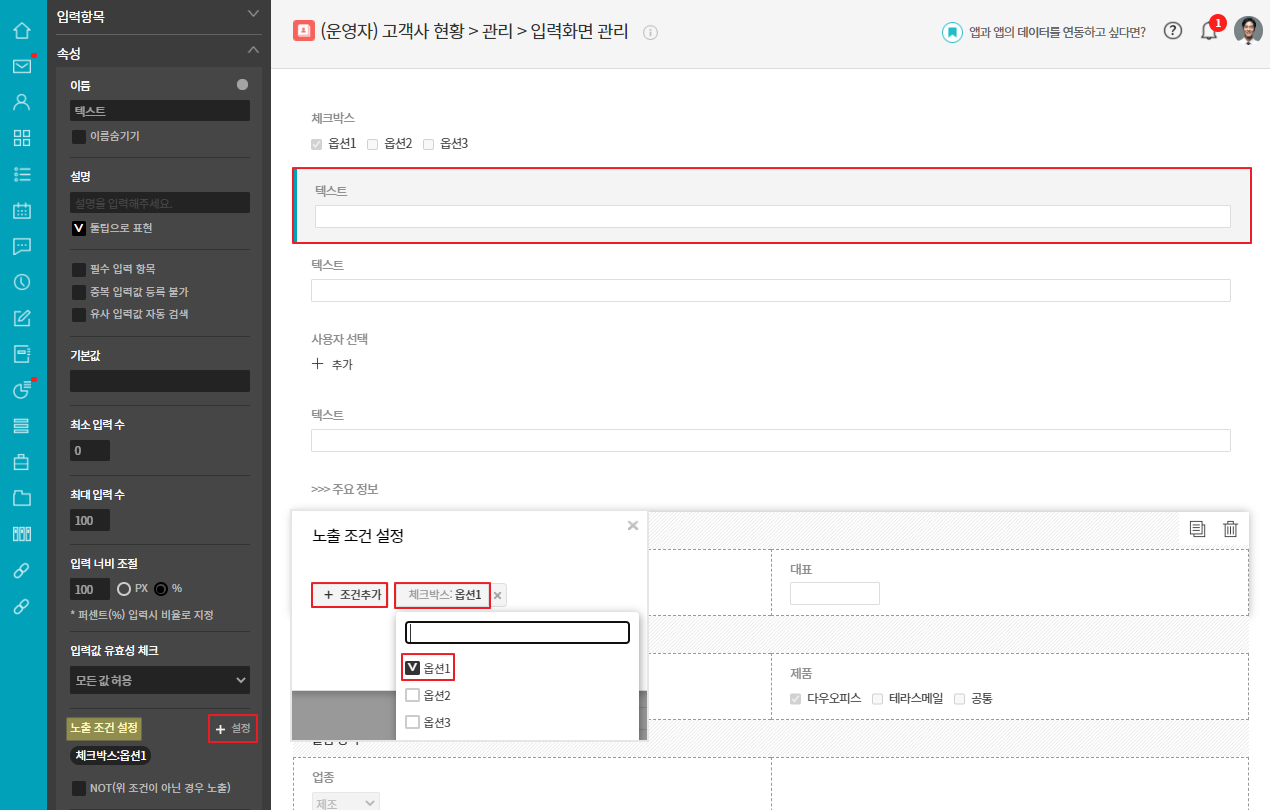
Task: Close the 노출 조건 설정 popup
Action: (x=632, y=525)
